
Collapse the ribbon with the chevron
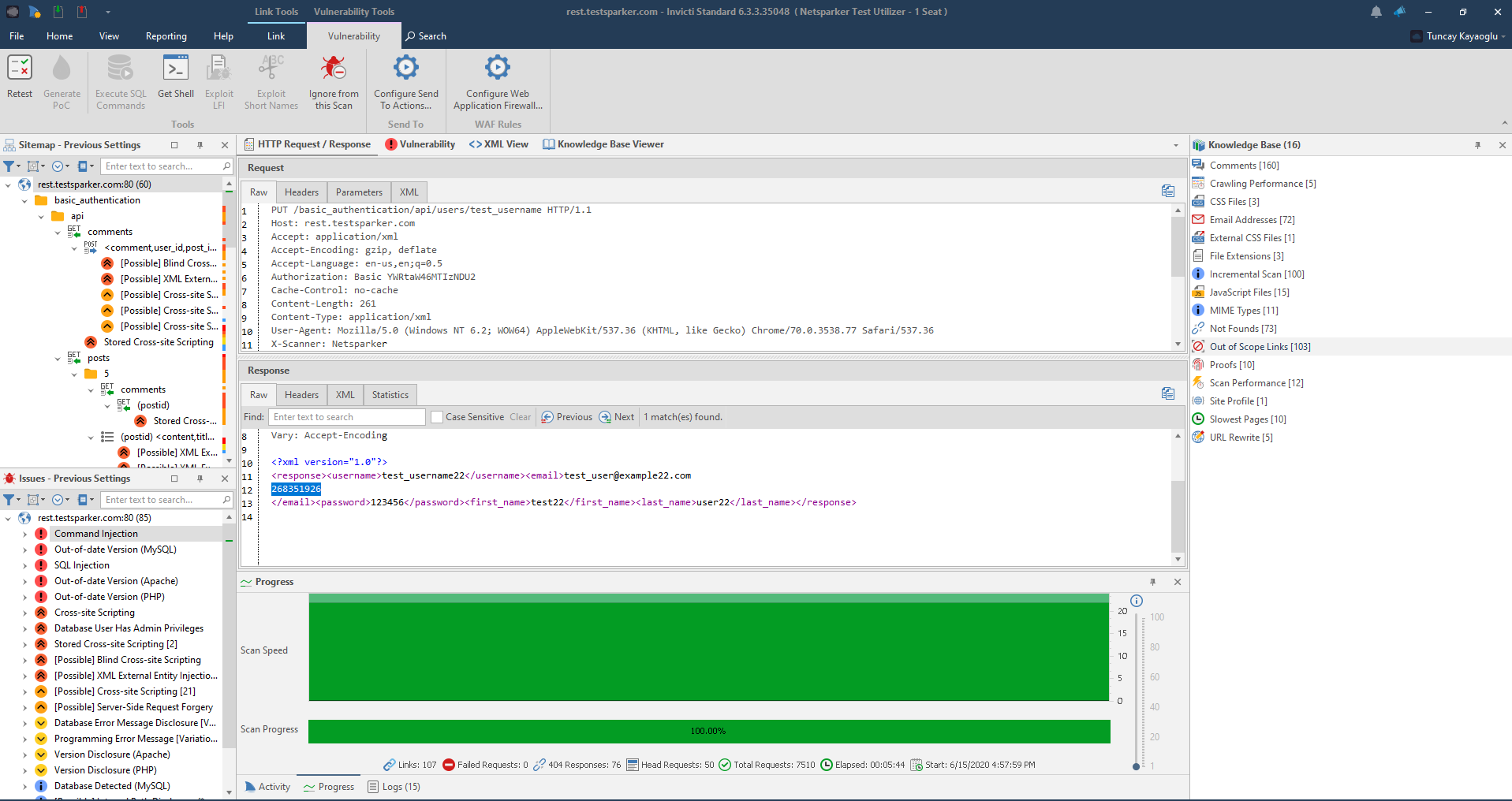pos(1504,123)
